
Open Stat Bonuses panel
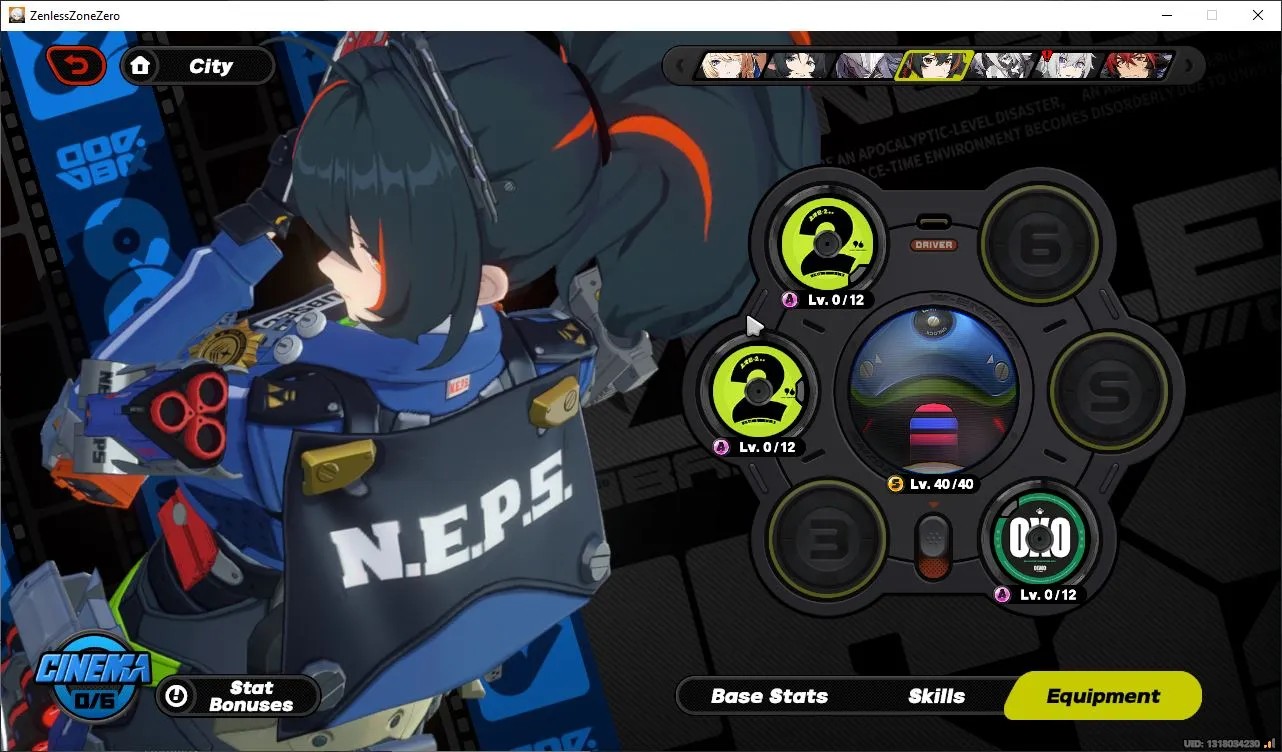point(238,696)
